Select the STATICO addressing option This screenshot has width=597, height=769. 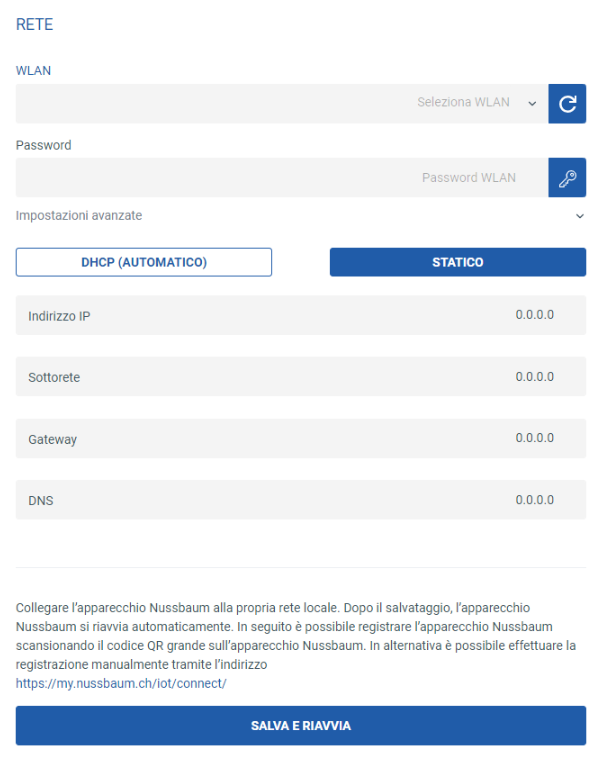(x=458, y=262)
